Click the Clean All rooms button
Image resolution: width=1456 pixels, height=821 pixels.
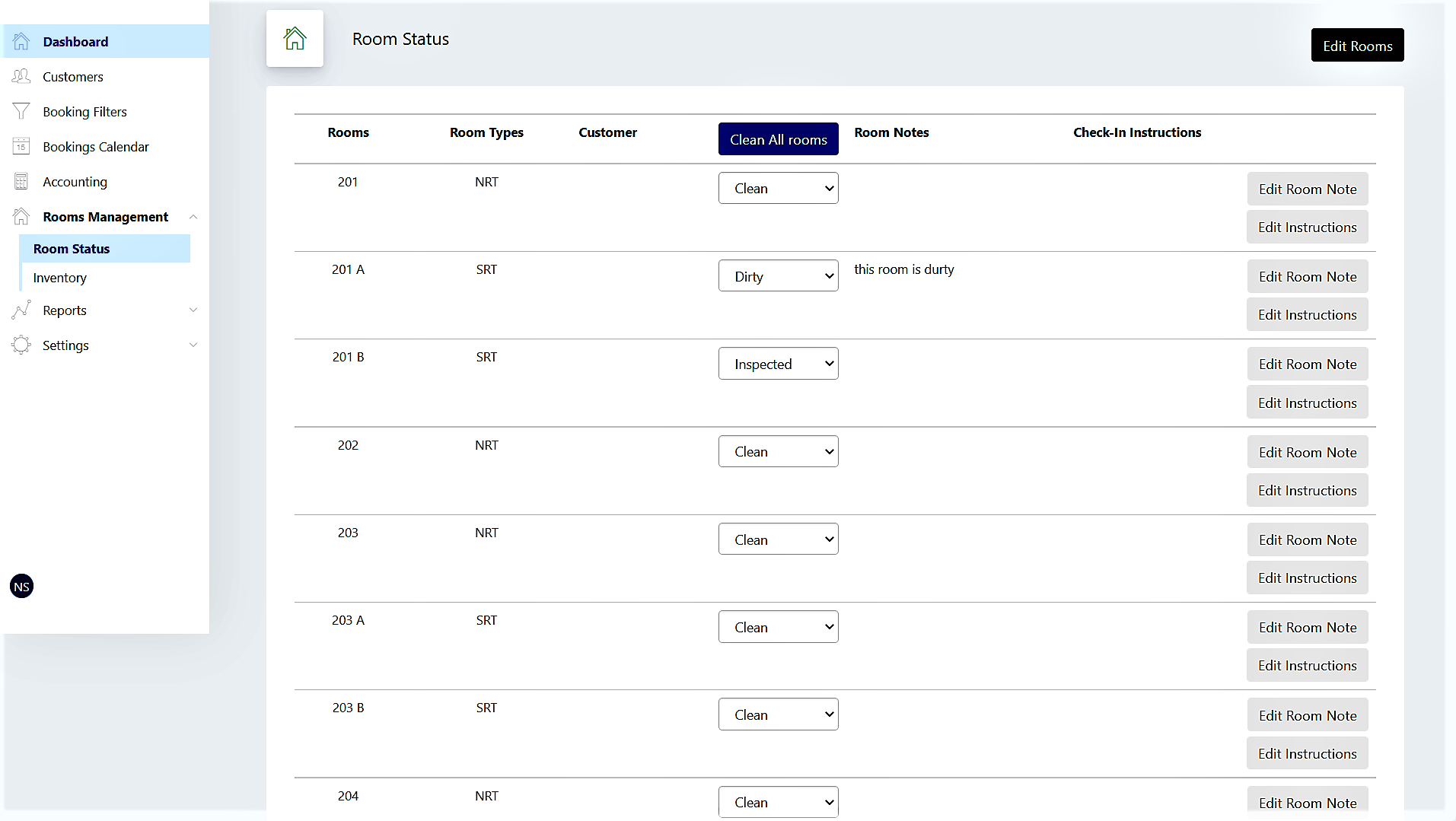[778, 139]
